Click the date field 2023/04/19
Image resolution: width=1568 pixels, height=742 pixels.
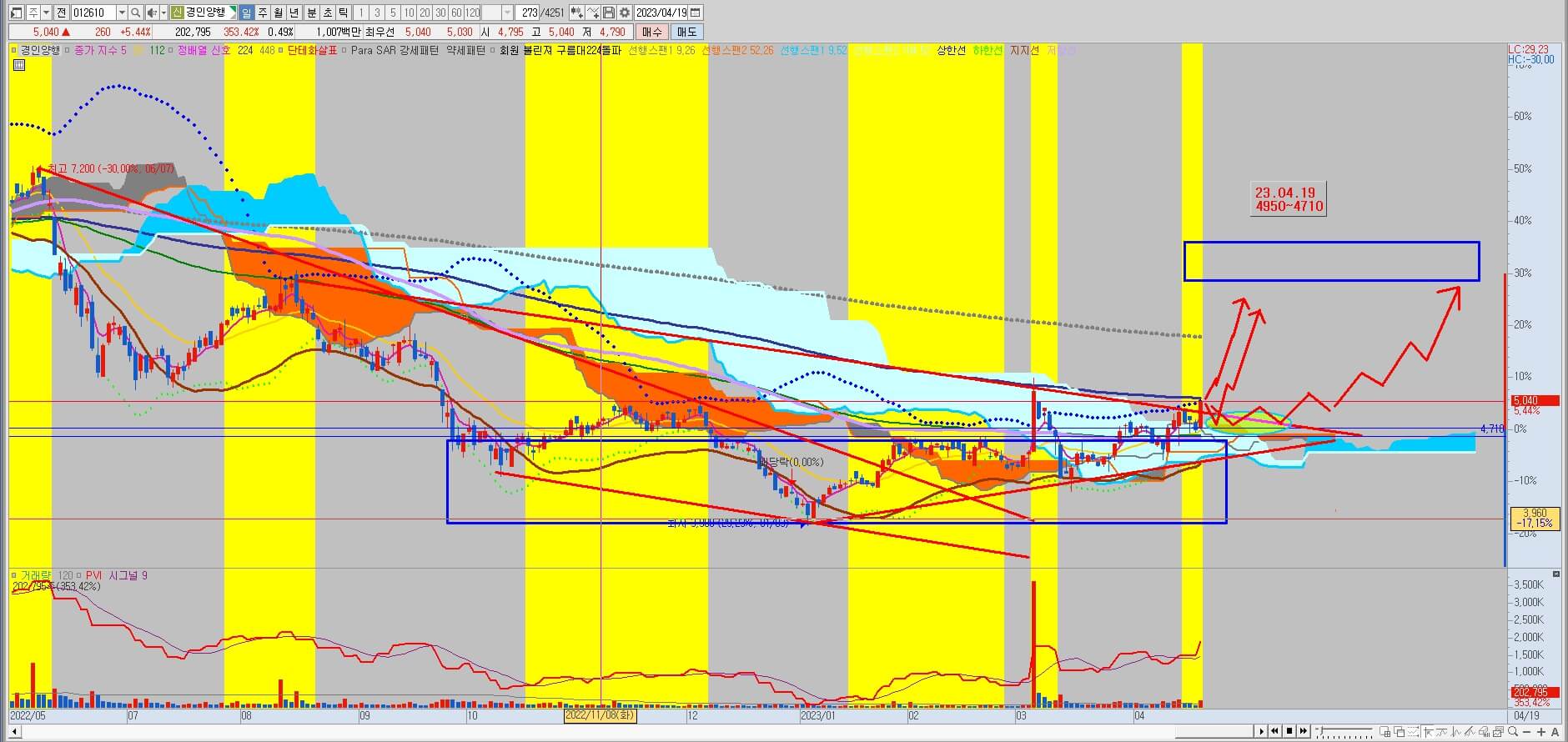click(661, 13)
